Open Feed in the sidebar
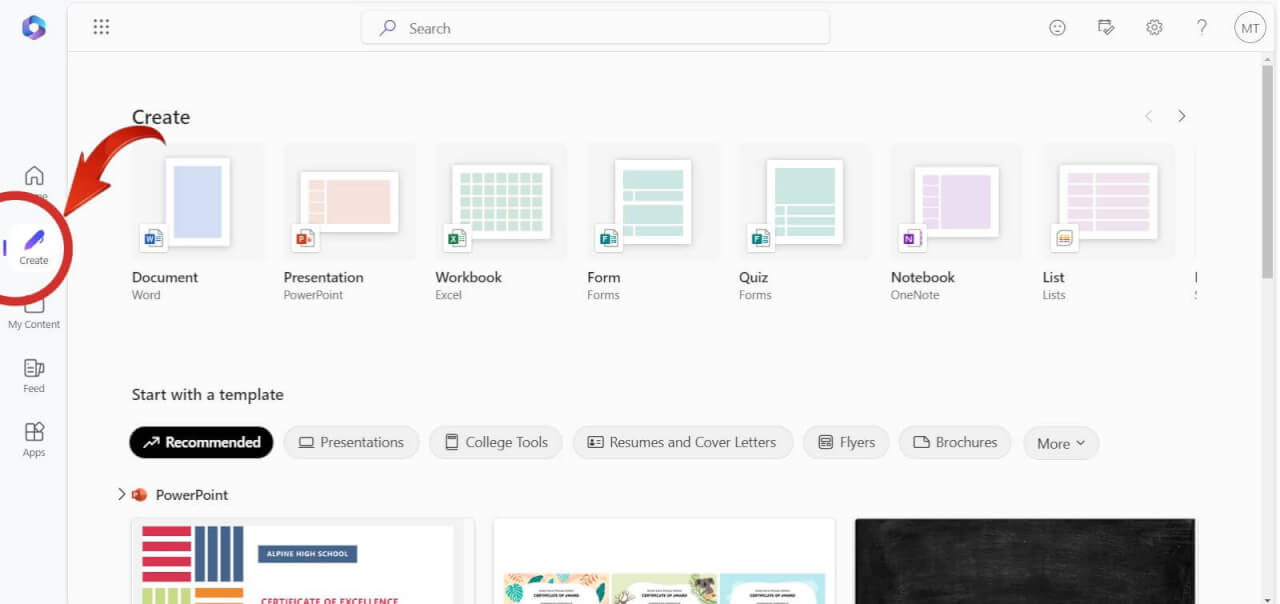Viewport: 1280px width, 604px height. point(34,376)
